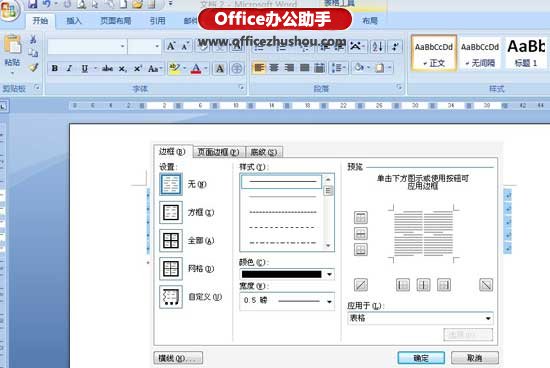Click the Justify alignment icon

[304, 67]
